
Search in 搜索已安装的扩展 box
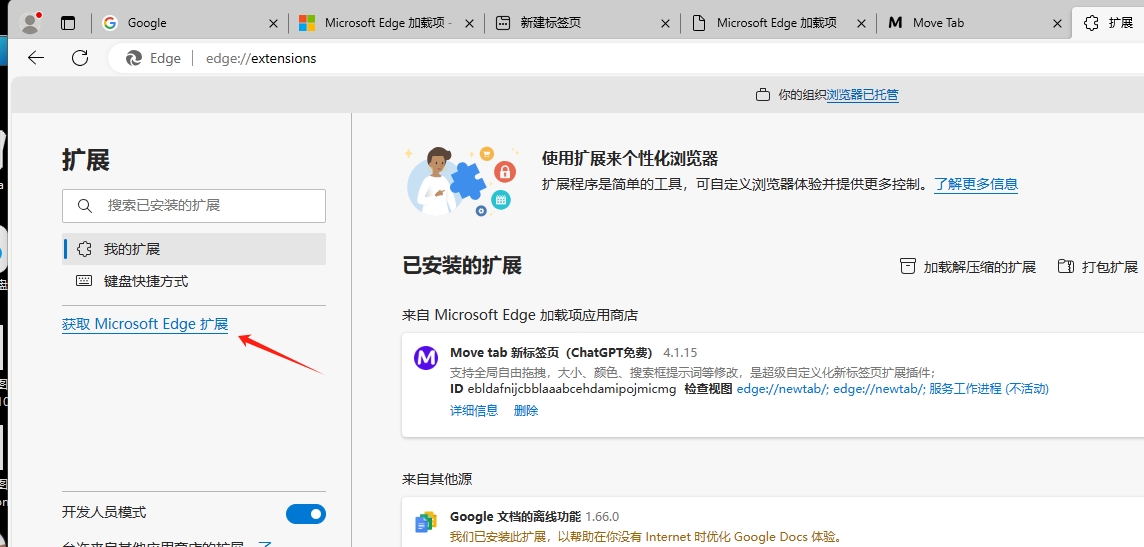coord(194,206)
